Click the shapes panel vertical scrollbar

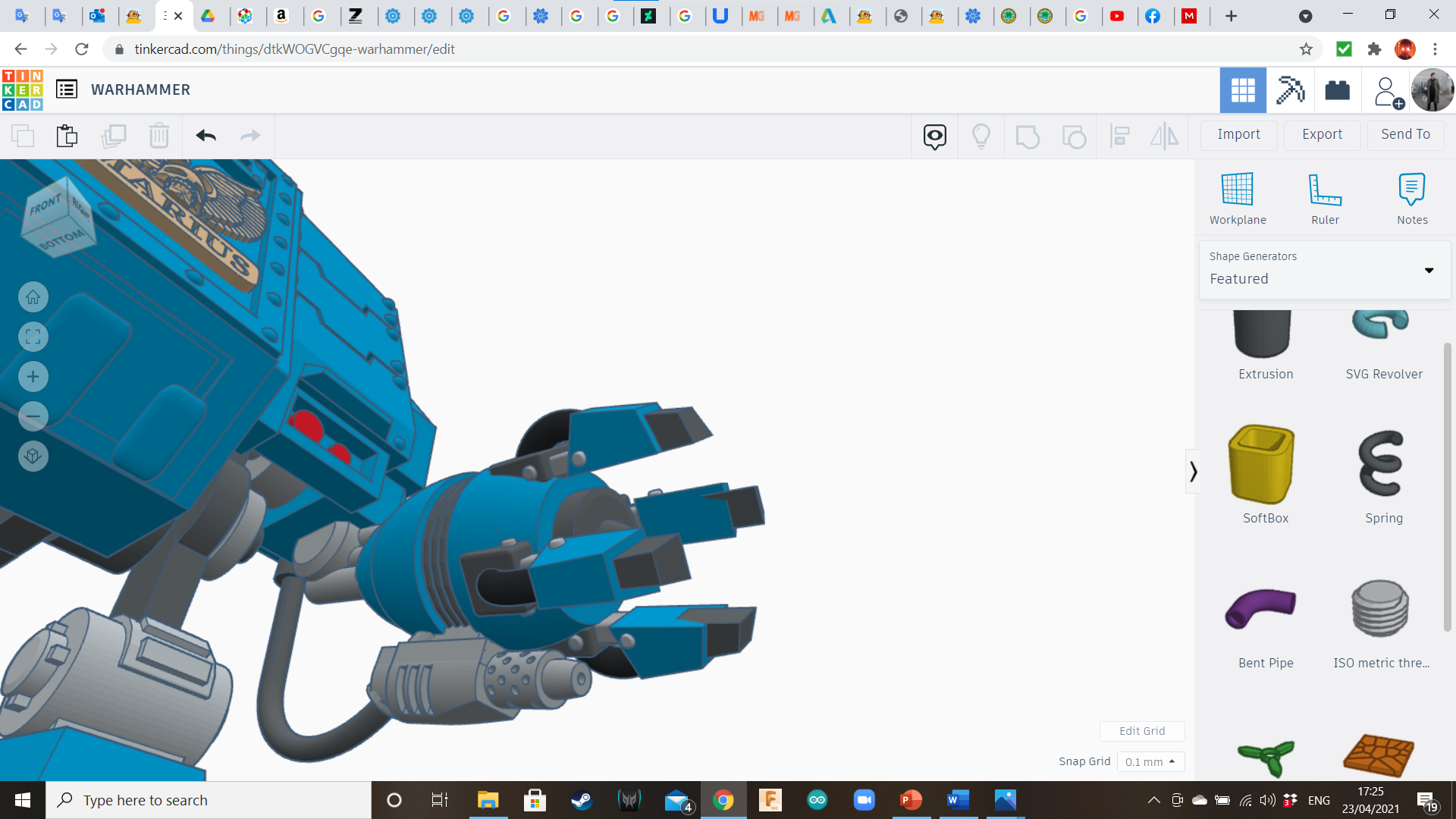pyautogui.click(x=1447, y=485)
